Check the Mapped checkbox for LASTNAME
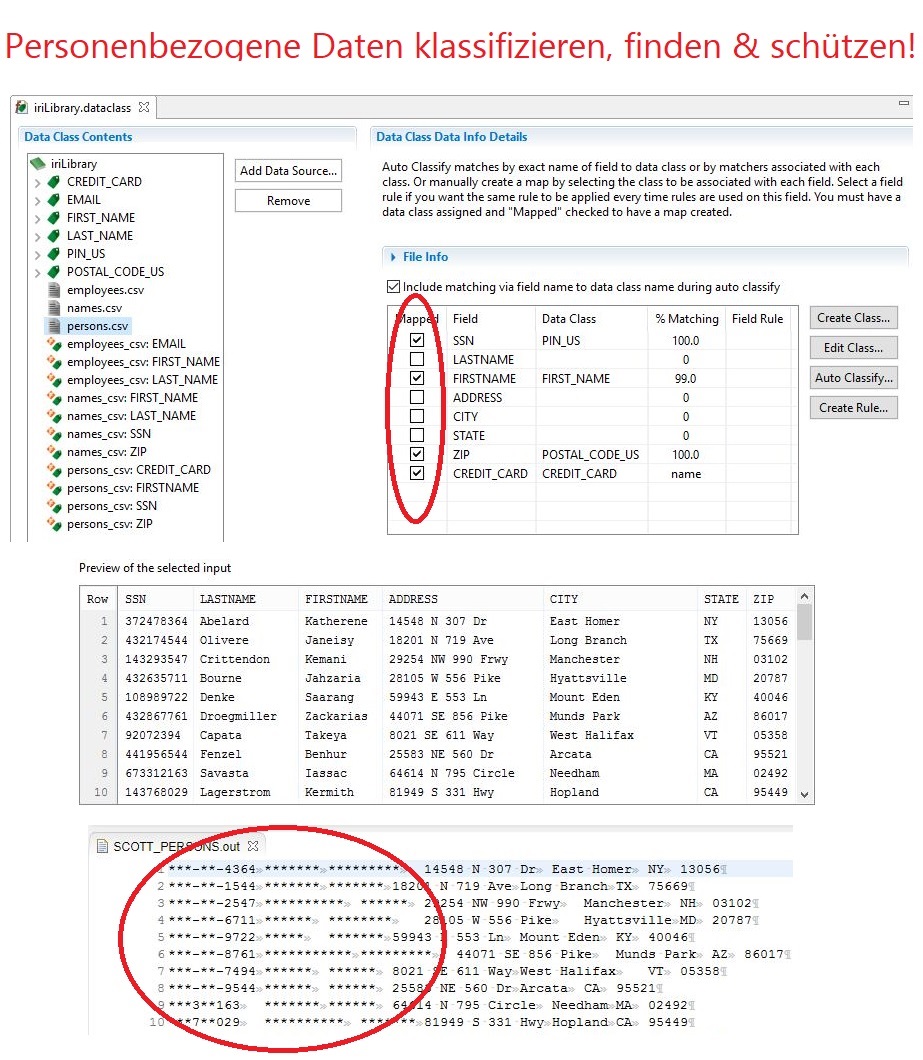This screenshot has width=923, height=1060. tap(417, 360)
